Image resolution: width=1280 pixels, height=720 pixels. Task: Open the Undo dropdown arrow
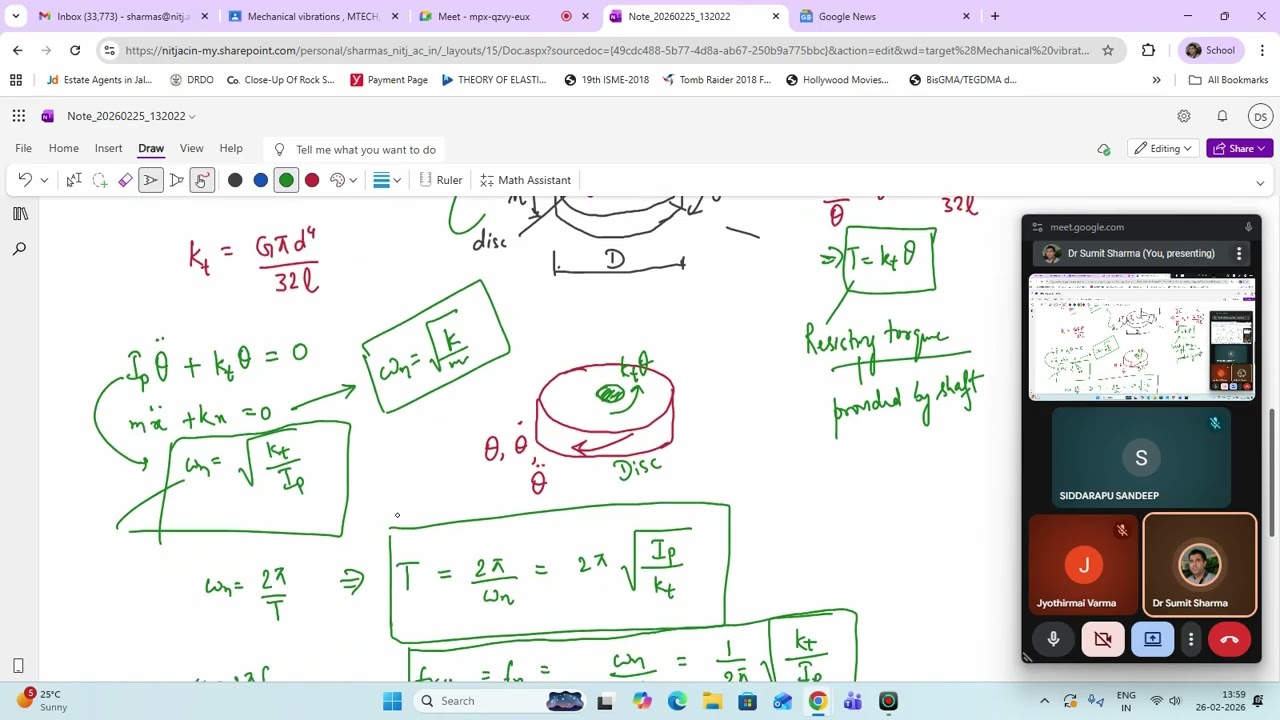point(44,181)
